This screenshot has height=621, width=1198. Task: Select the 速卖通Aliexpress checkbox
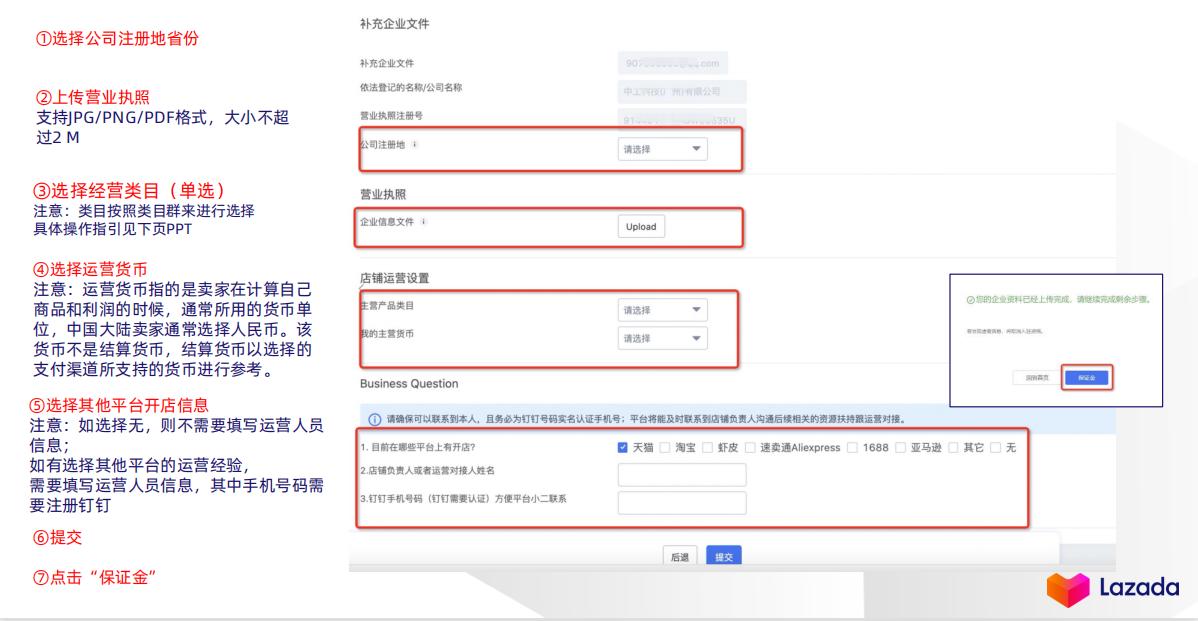(750, 447)
